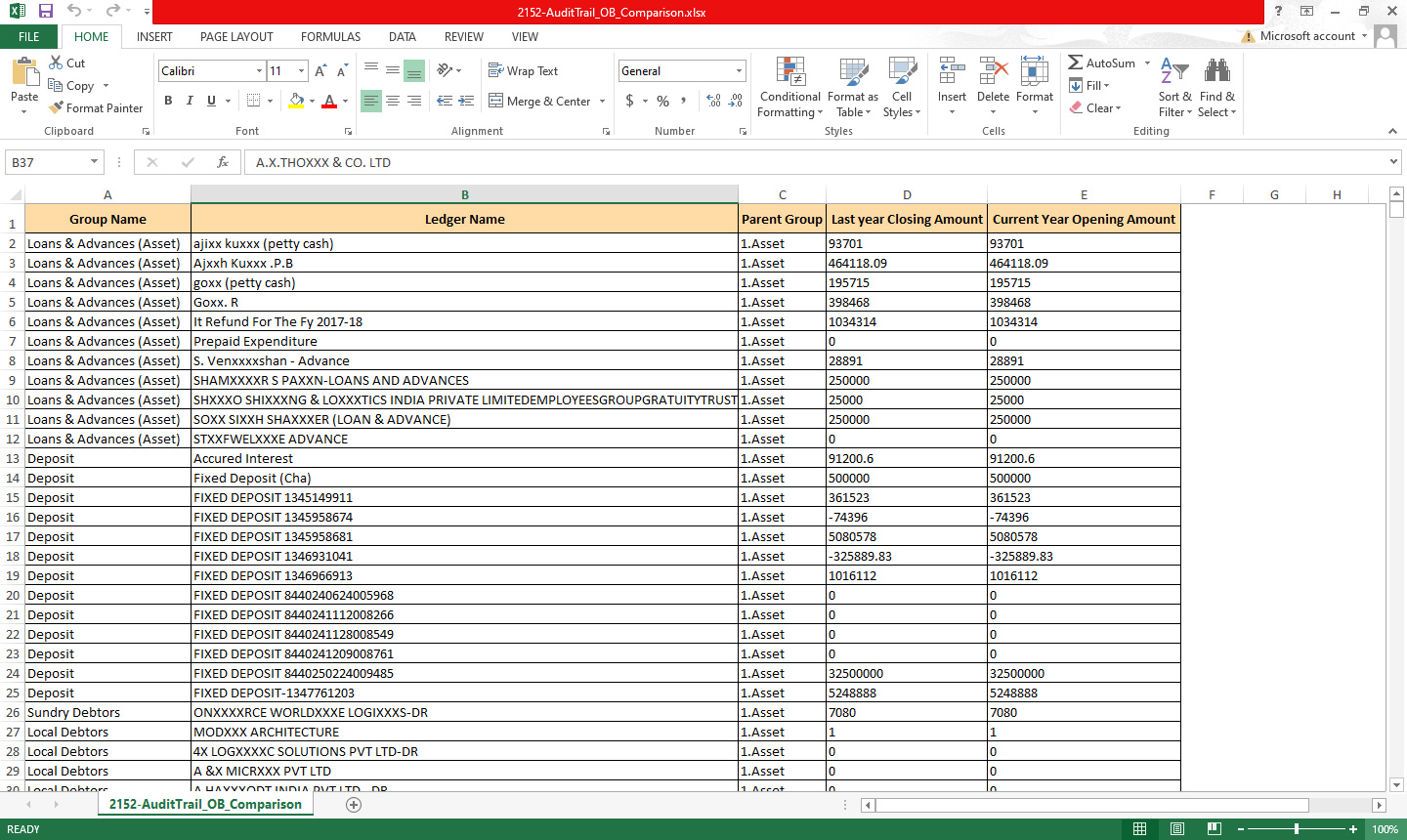Toggle Italic formatting
This screenshot has width=1407, height=840.
pos(190,101)
